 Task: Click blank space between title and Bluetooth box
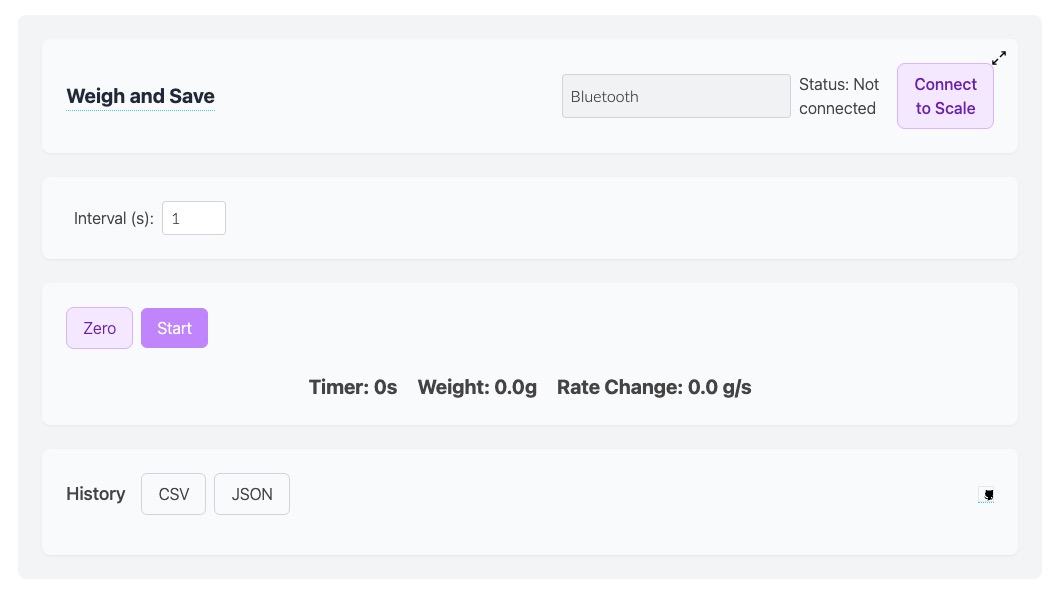[x=390, y=96]
